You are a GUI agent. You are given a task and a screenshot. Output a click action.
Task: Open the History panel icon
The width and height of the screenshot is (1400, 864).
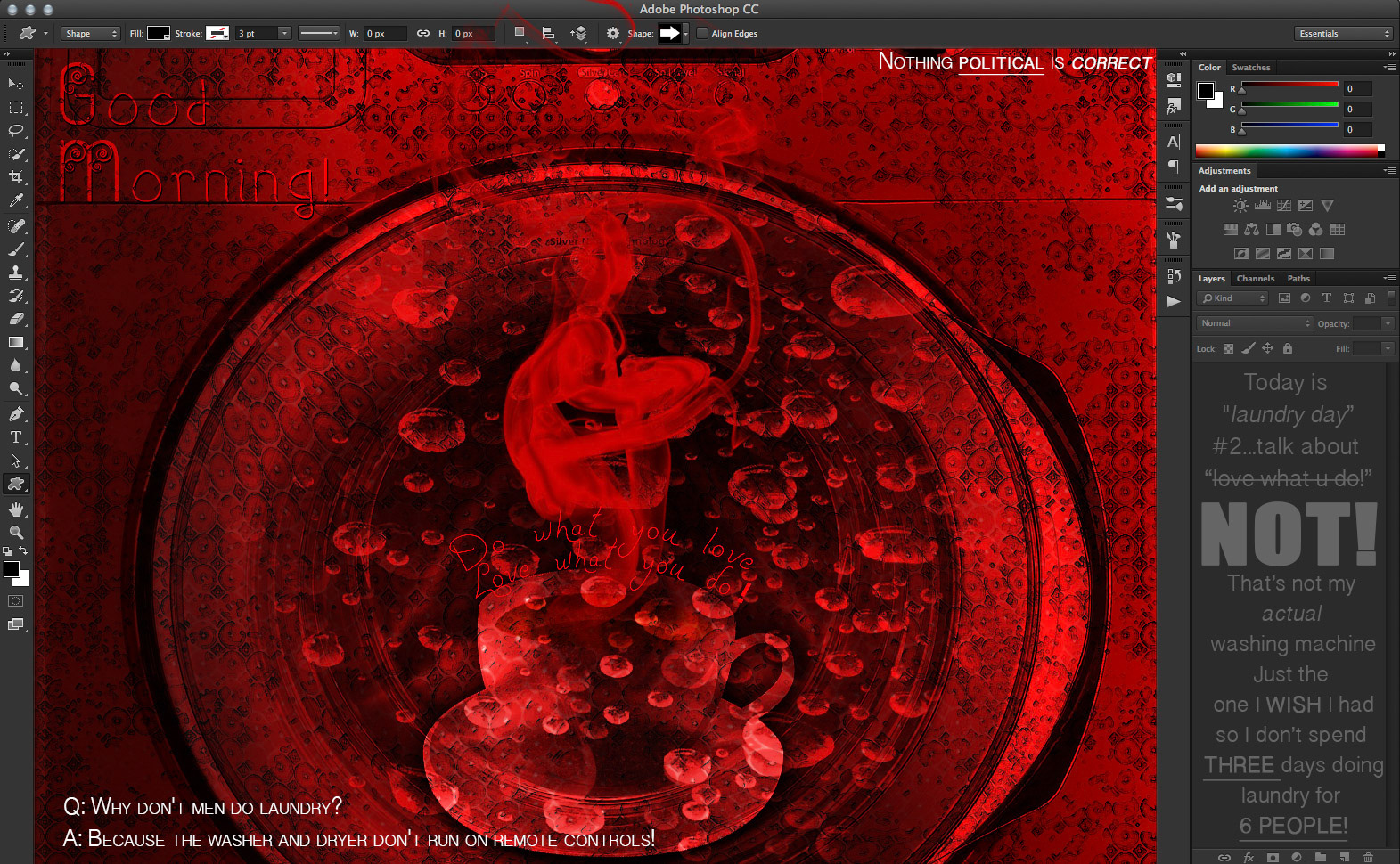pyautogui.click(x=1174, y=276)
